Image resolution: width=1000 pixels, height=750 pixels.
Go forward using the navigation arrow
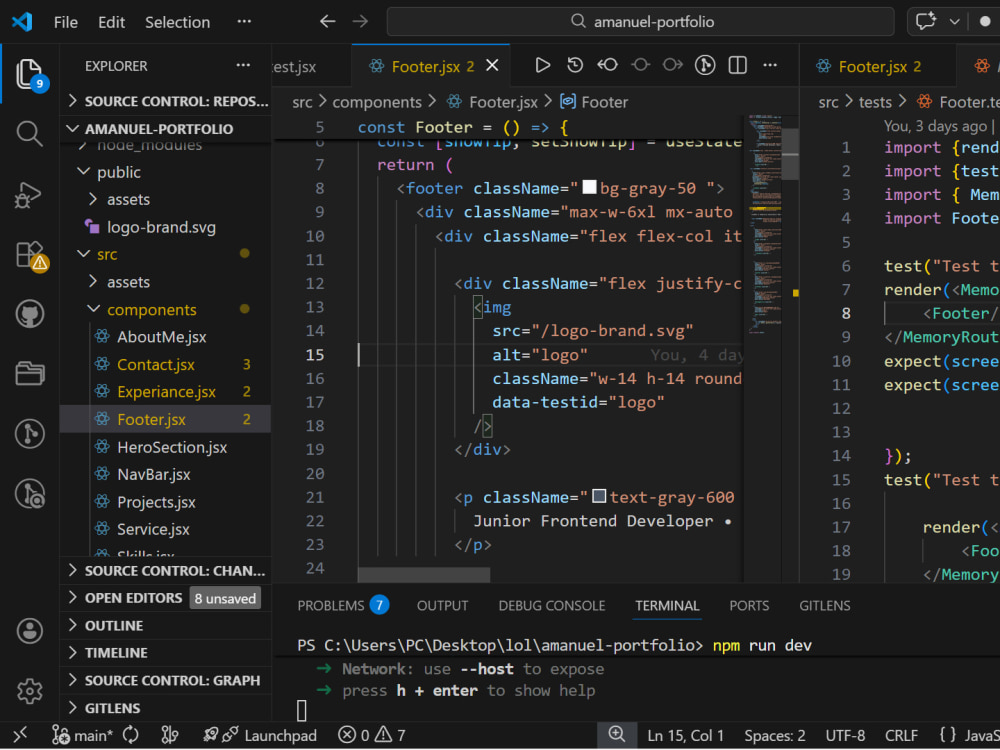coord(360,22)
